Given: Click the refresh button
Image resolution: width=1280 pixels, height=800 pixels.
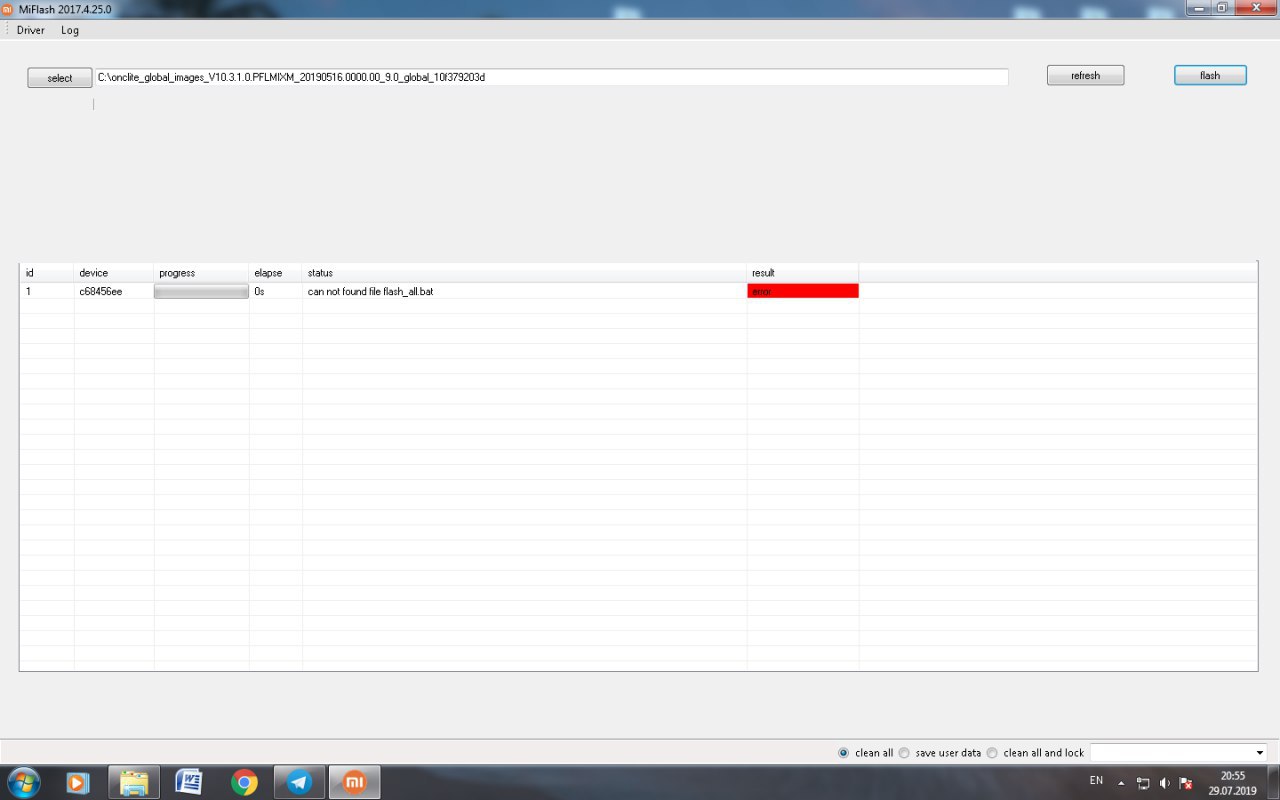Looking at the screenshot, I should (1085, 75).
